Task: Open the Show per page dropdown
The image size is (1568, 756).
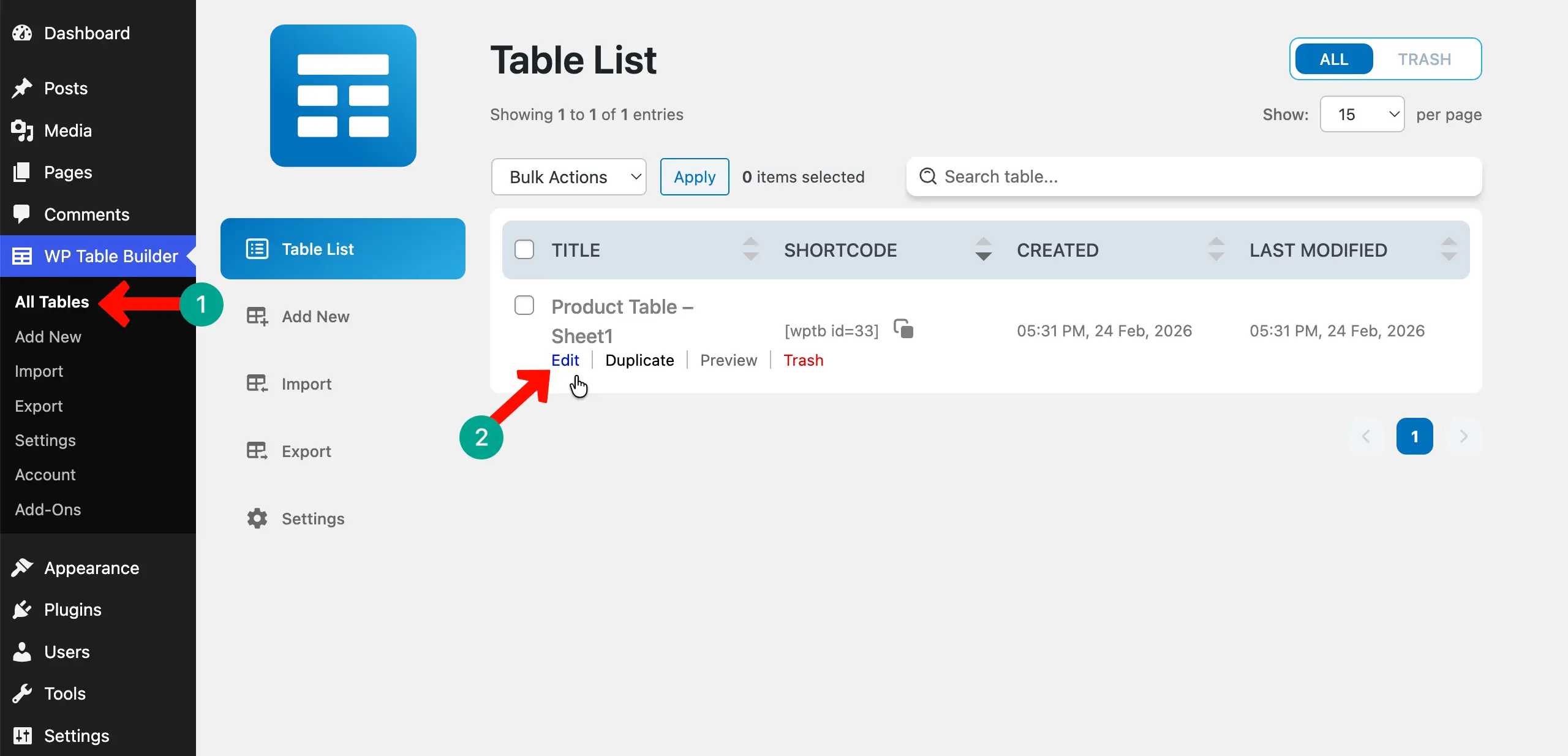Action: point(1362,115)
